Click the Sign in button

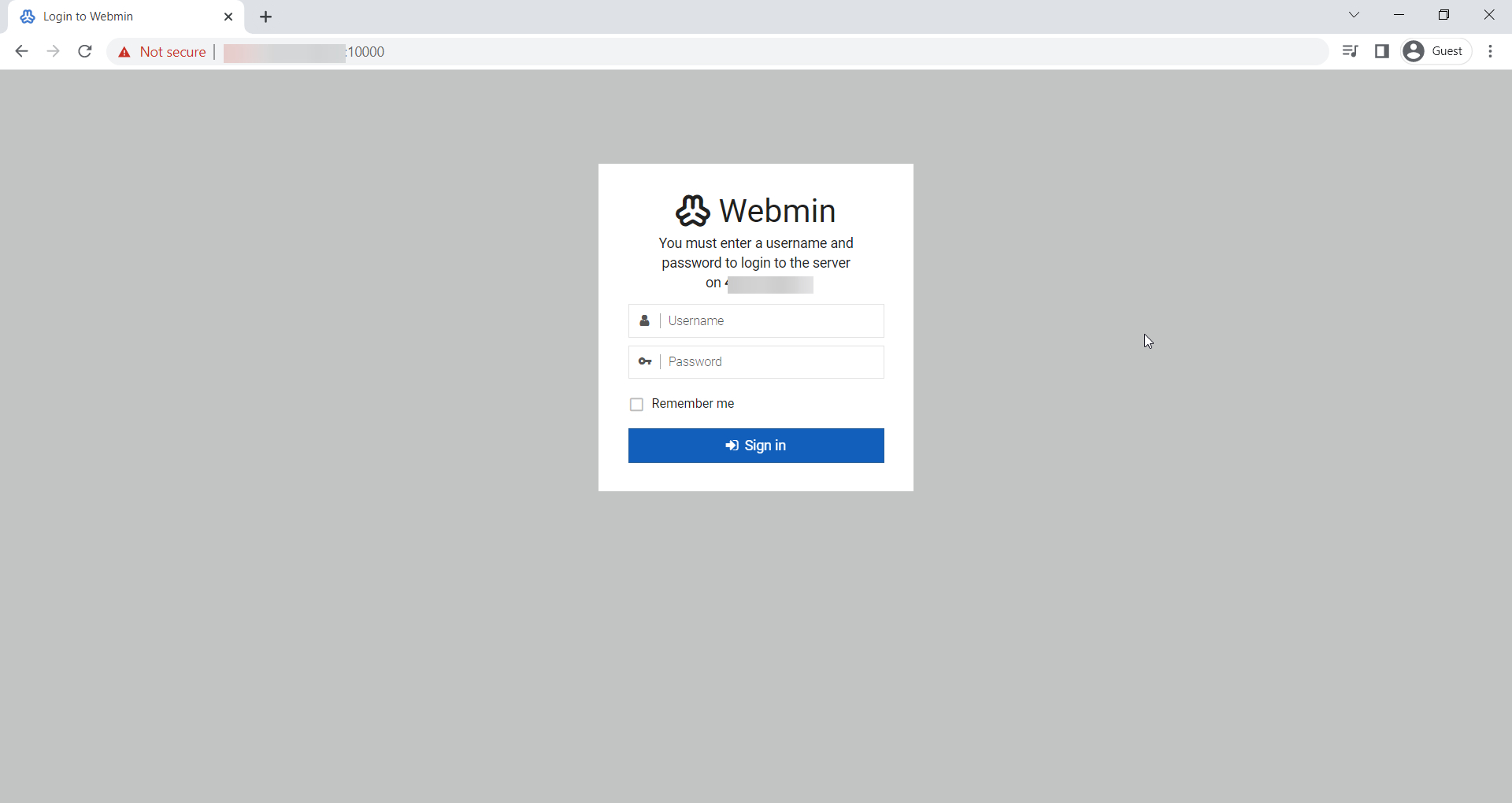point(756,446)
